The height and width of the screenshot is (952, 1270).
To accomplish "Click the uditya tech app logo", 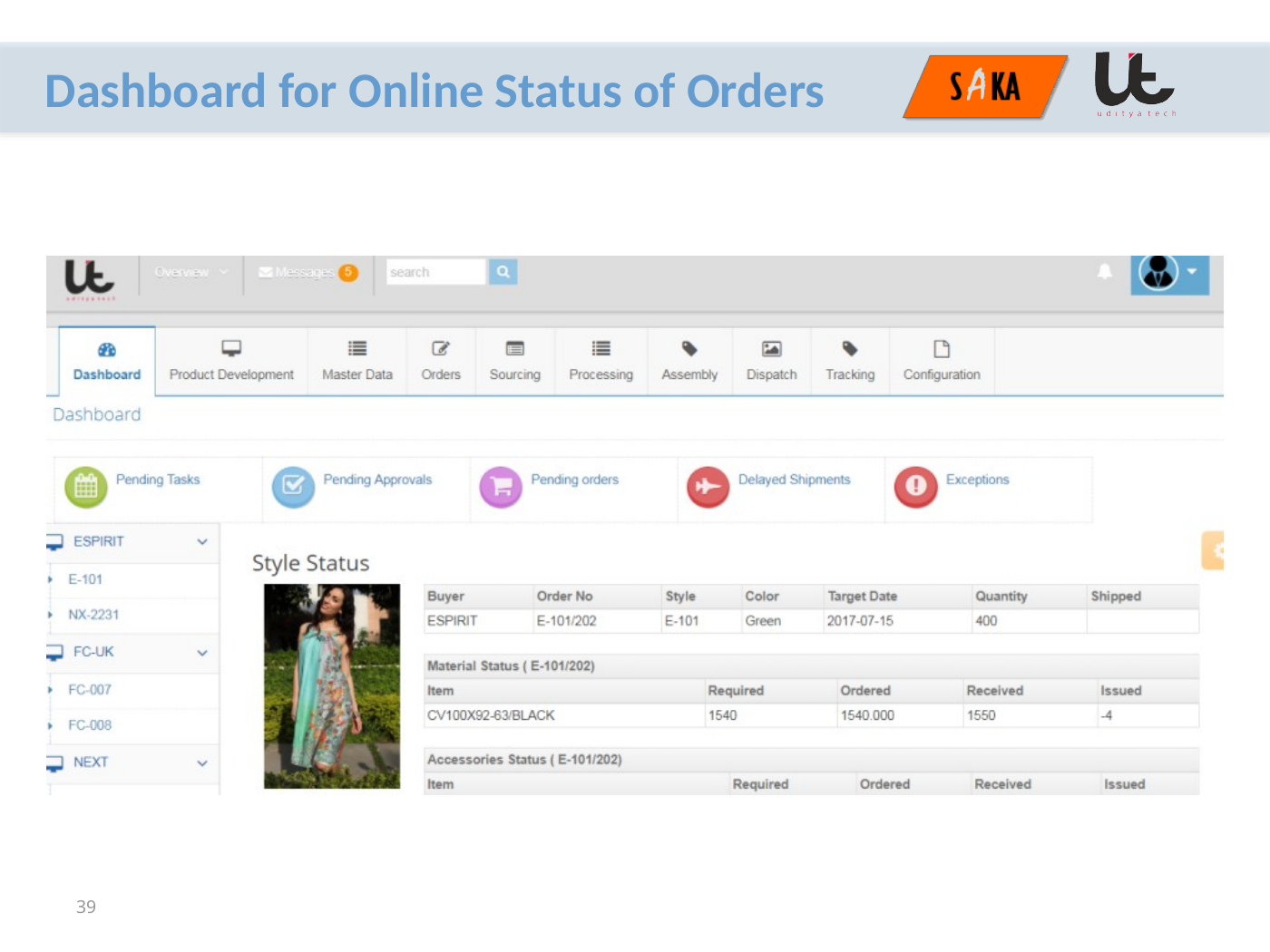I will [90, 279].
